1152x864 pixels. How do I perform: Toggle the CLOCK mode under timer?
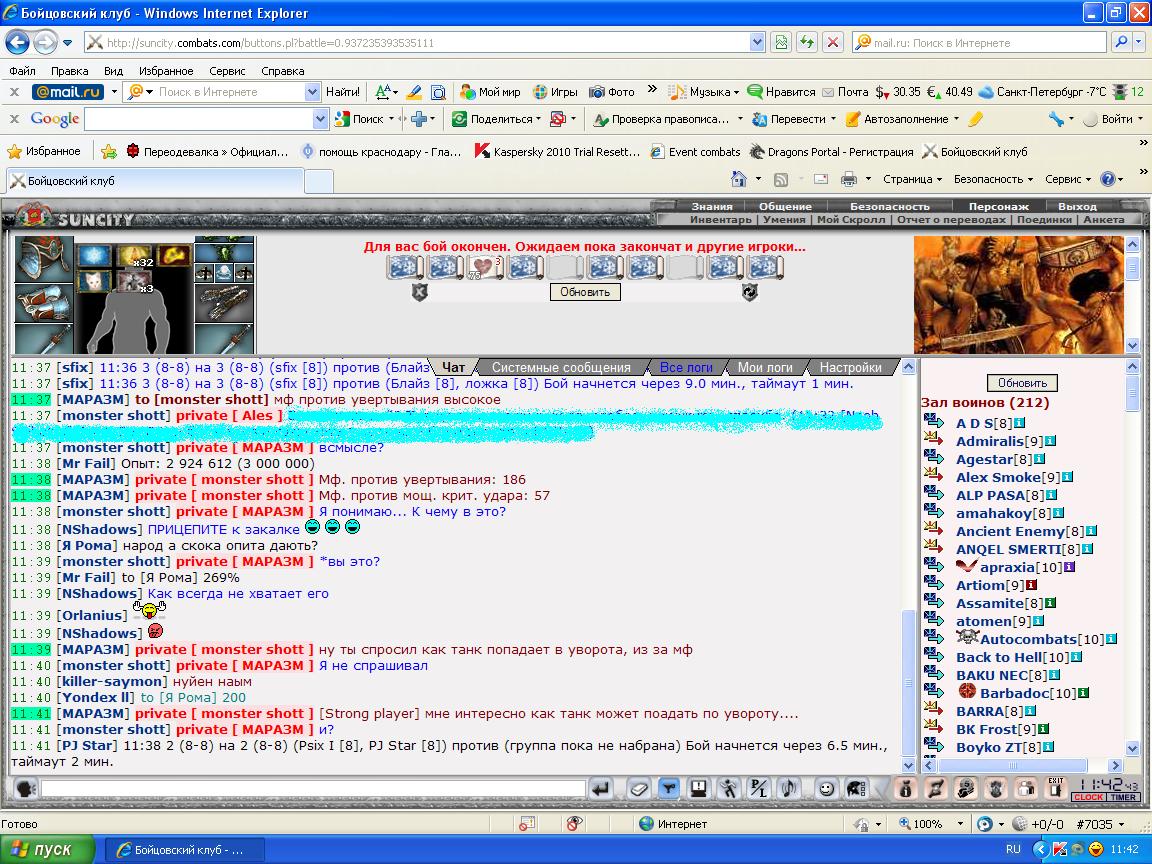(1088, 797)
